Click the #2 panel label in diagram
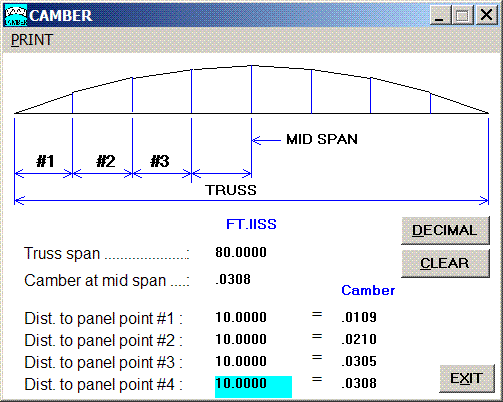The height and width of the screenshot is (402, 503). tap(106, 161)
